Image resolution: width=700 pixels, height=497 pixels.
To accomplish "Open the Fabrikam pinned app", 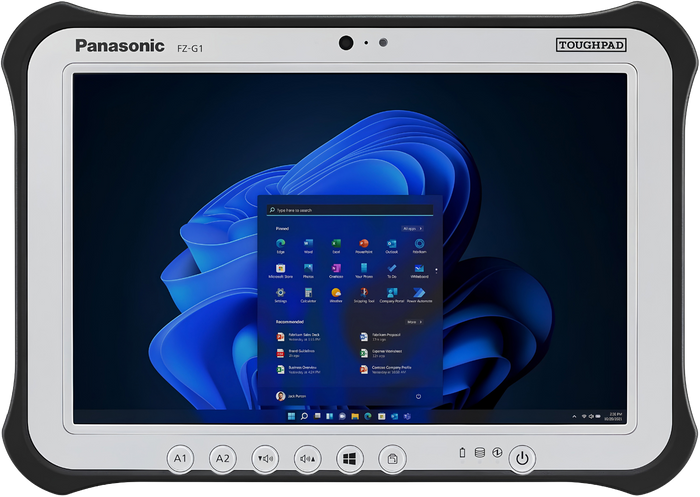I will (419, 246).
